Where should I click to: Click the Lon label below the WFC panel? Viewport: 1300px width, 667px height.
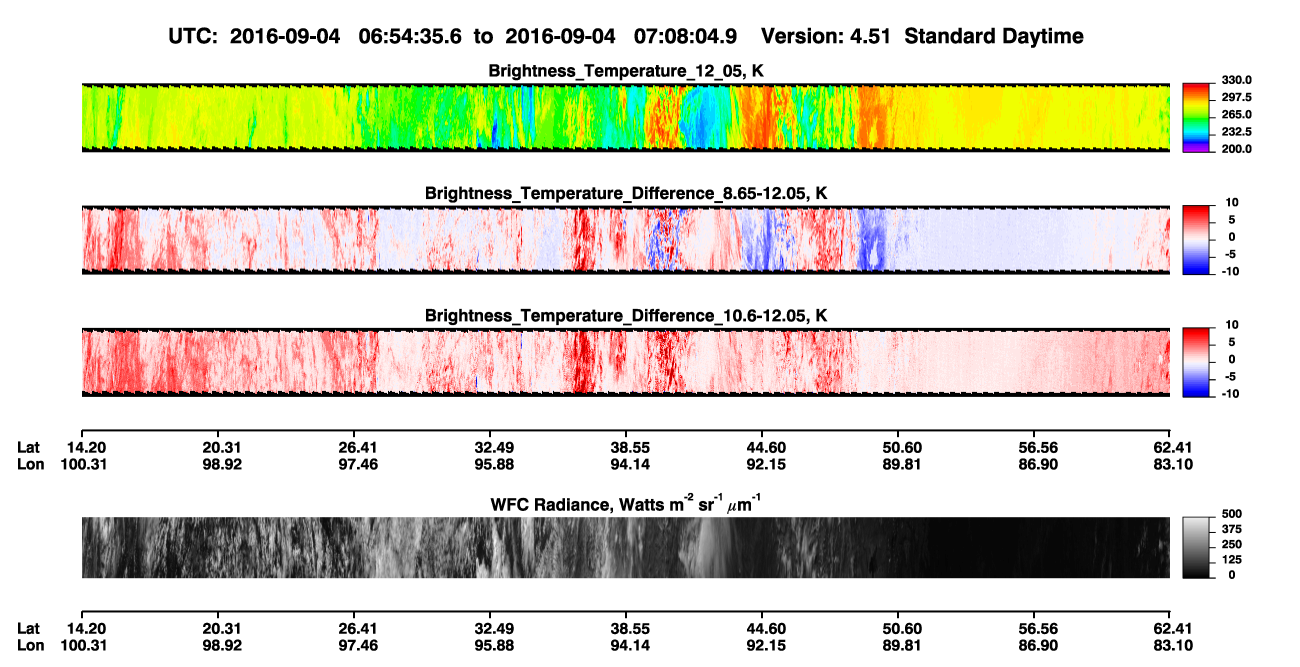31,645
